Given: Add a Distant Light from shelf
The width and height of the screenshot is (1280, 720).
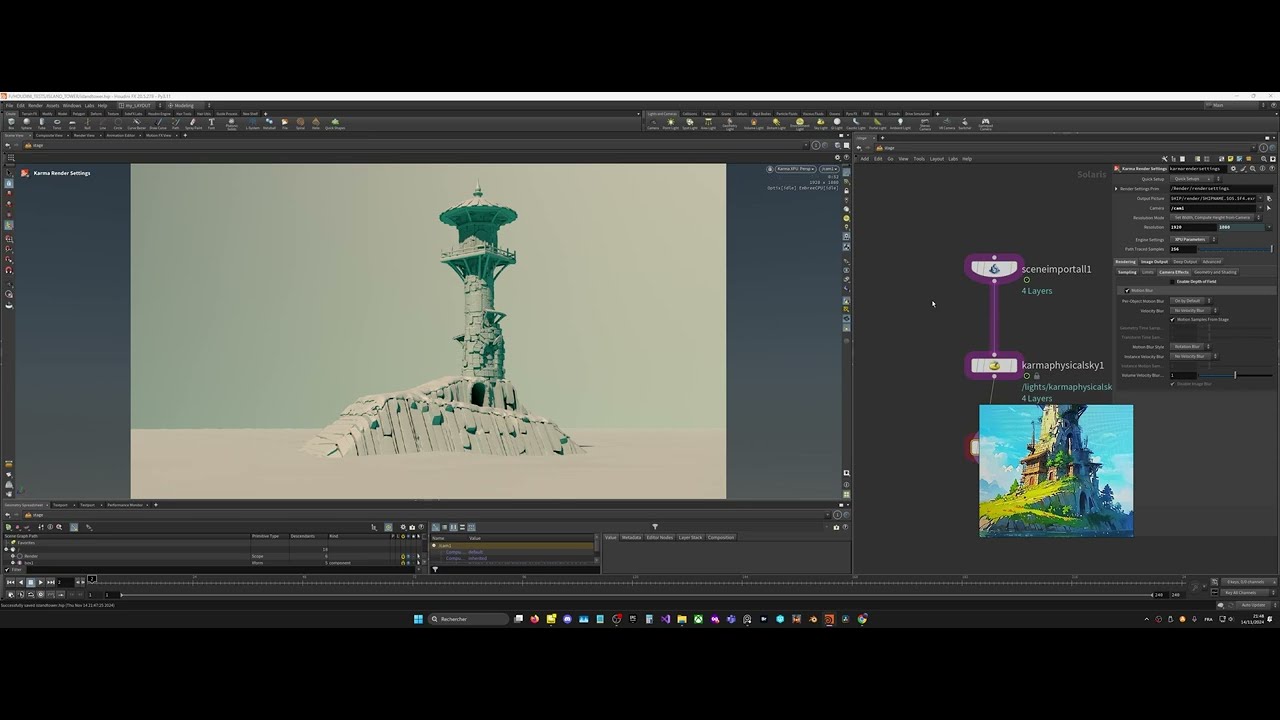Looking at the screenshot, I should click(776, 122).
